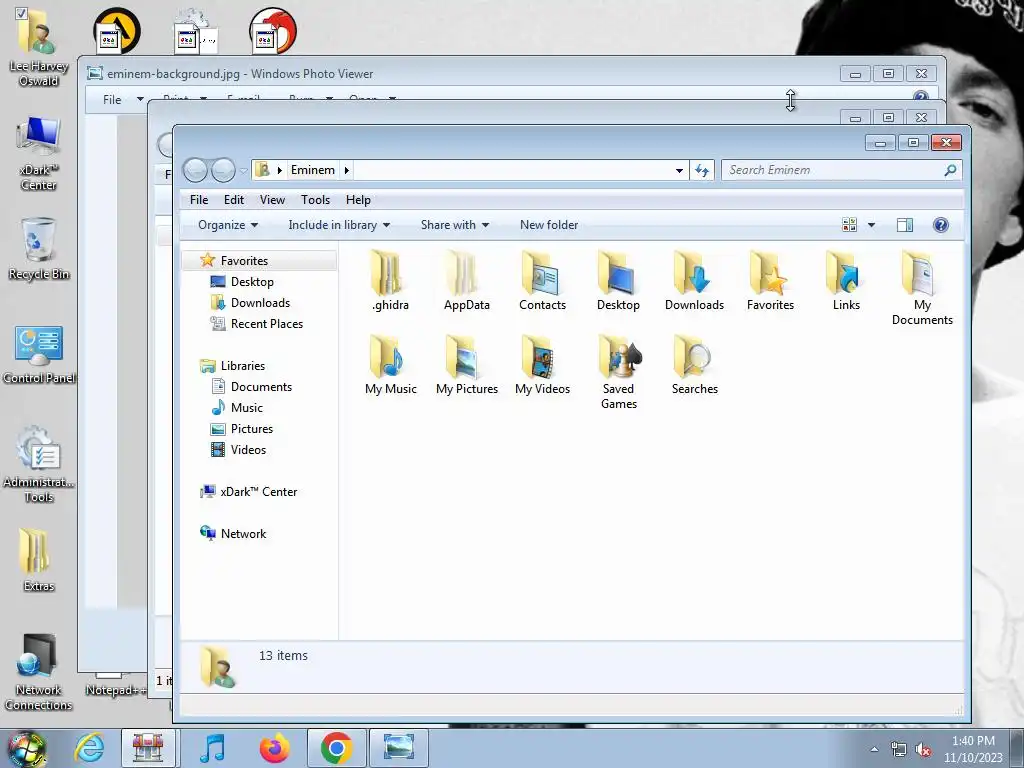Select Pictures under Libraries
1024x768 pixels.
click(x=251, y=429)
